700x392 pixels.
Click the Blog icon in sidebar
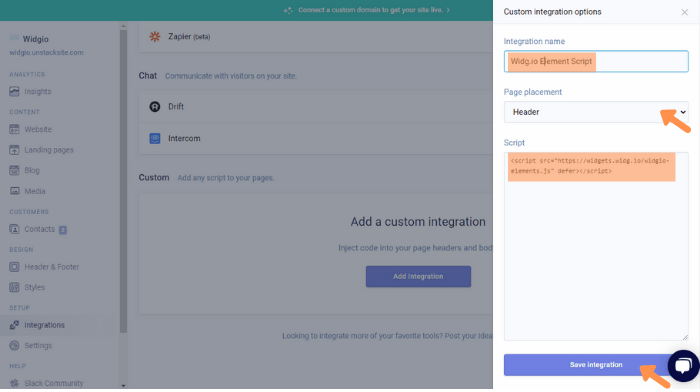(x=14, y=170)
